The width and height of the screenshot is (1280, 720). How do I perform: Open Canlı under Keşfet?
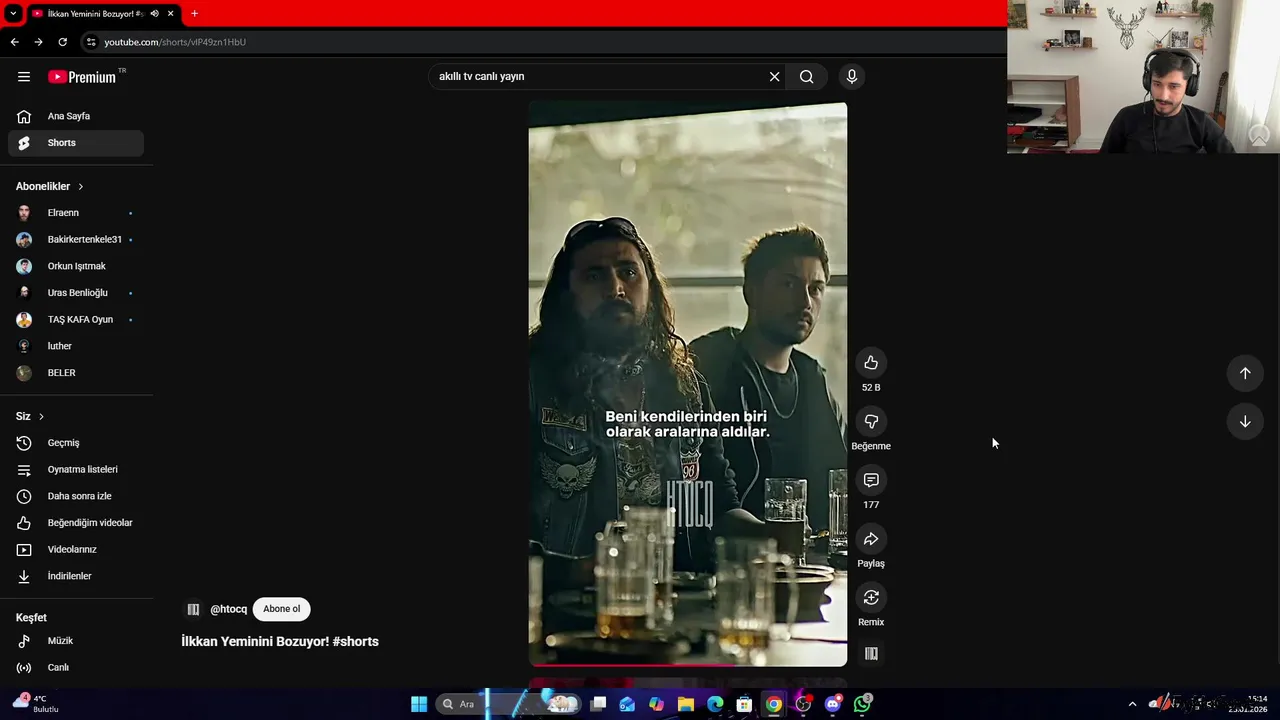tap(76, 668)
